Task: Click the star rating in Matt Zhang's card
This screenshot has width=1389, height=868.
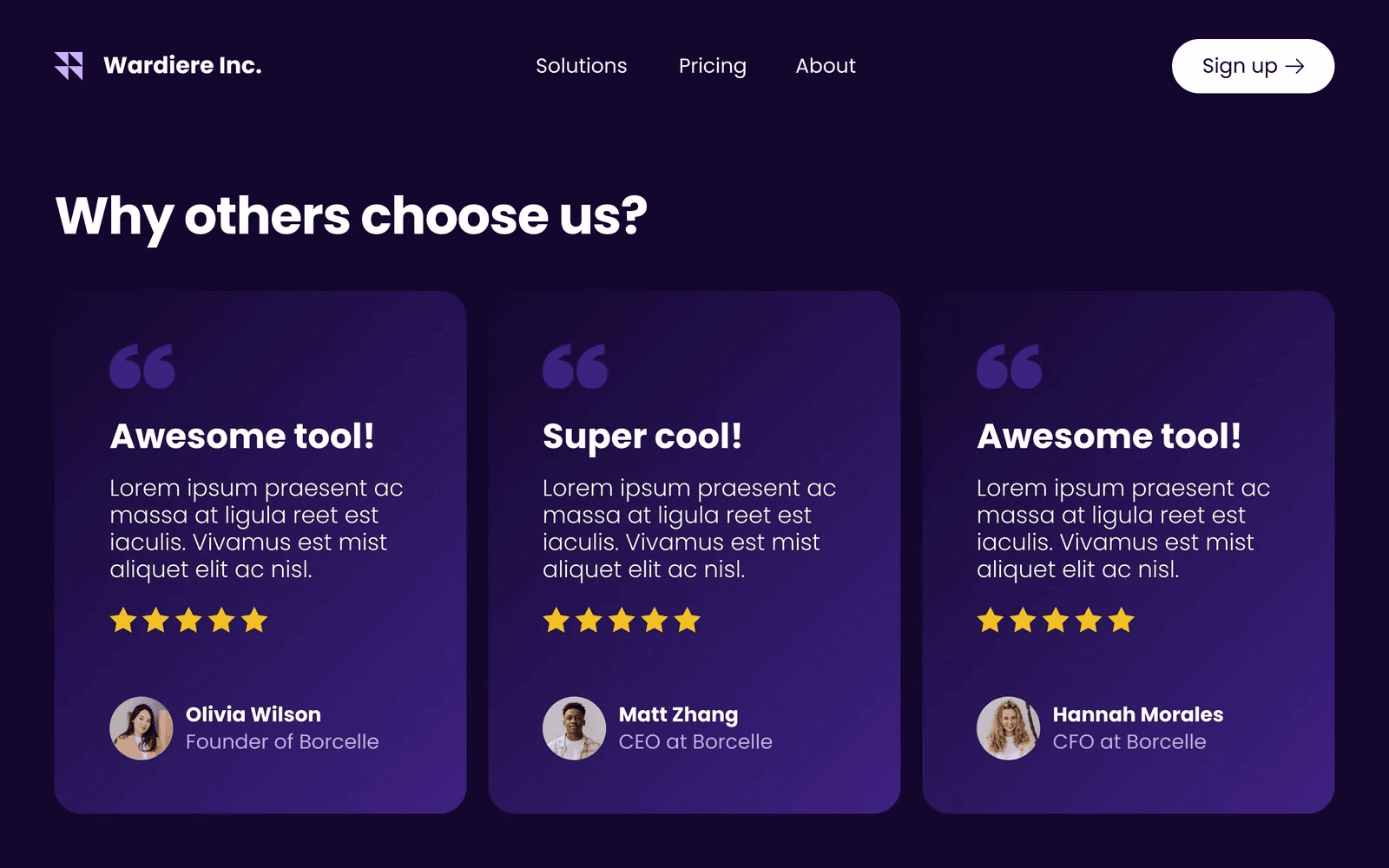Action: [x=622, y=621]
